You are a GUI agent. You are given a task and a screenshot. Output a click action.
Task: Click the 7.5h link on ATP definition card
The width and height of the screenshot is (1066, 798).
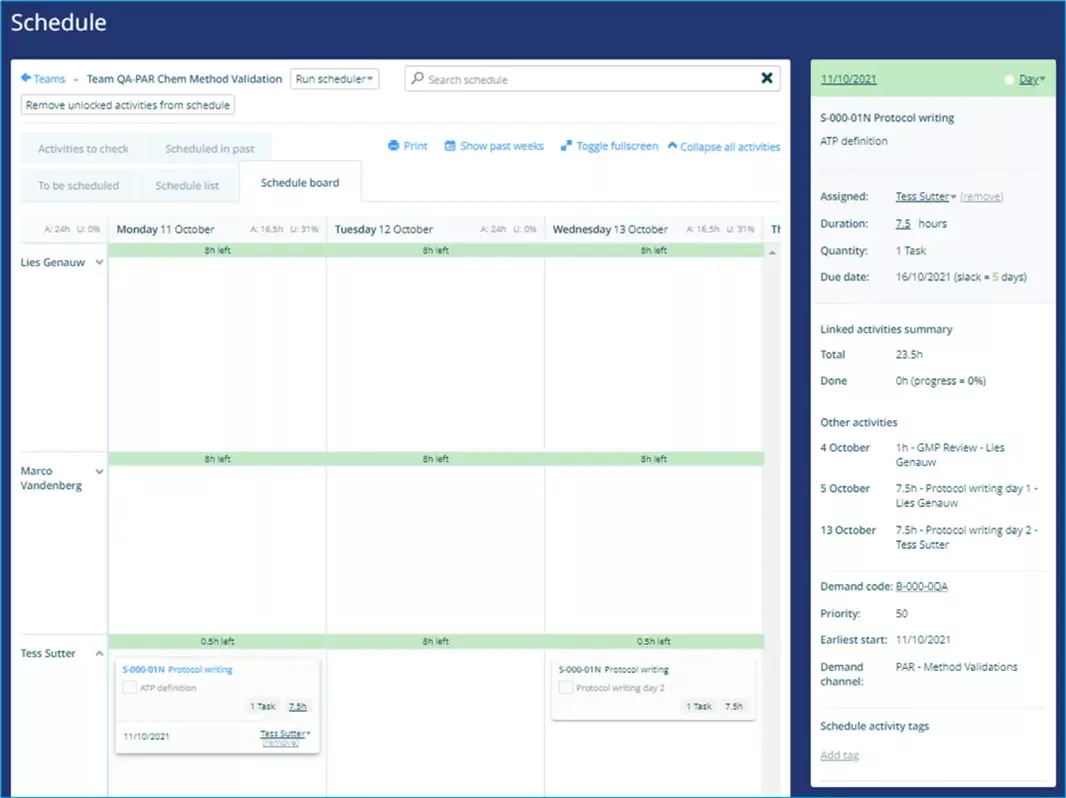click(298, 706)
